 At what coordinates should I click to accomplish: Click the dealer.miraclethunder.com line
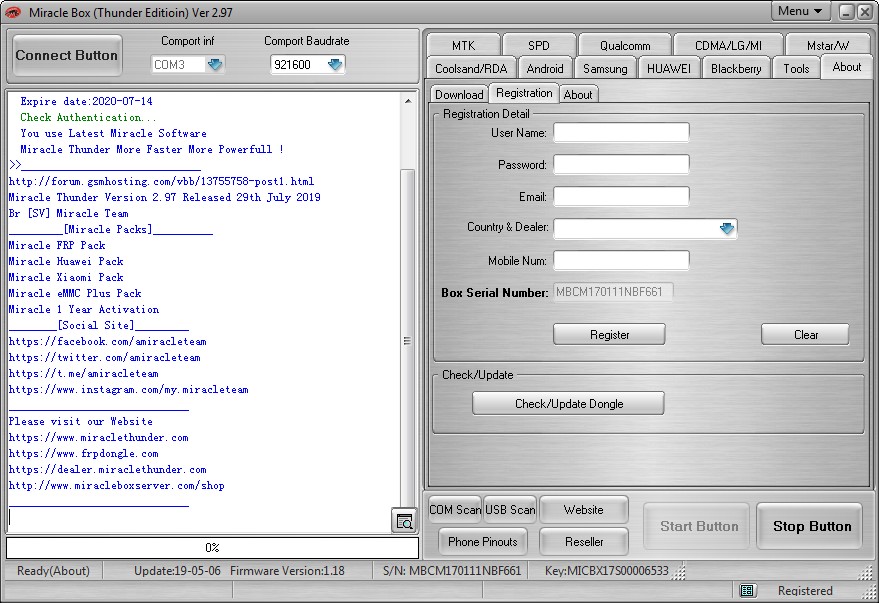108,470
